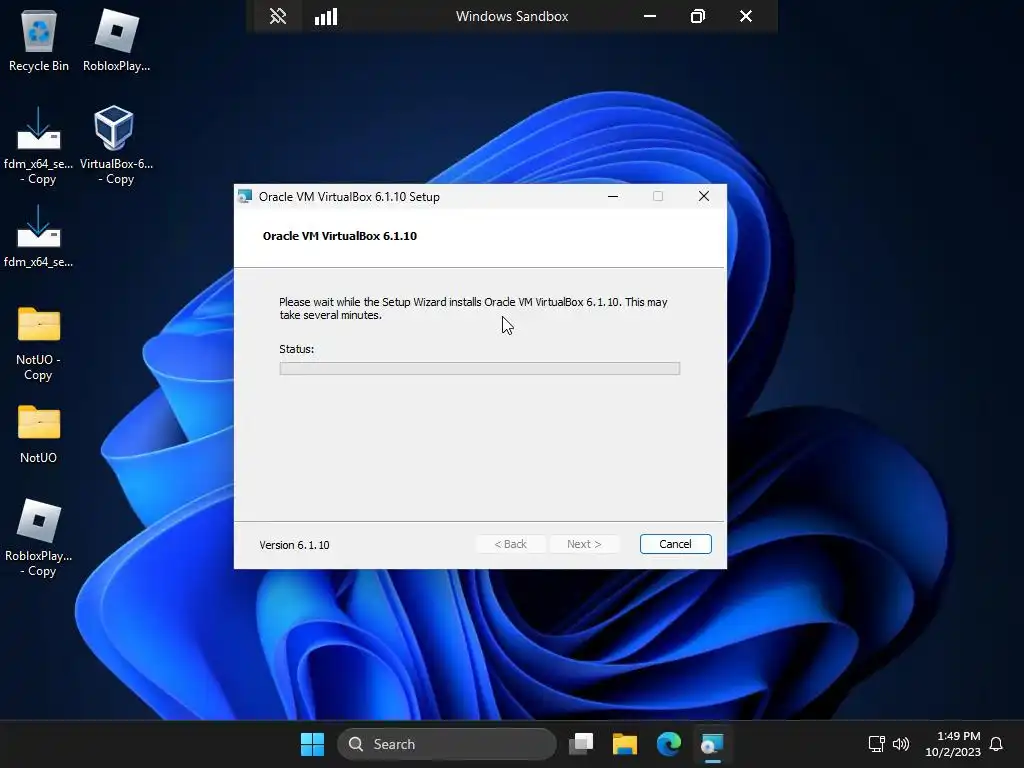Minimize the VirtualBox Setup window
Screen dimensions: 1024x768
613,196
